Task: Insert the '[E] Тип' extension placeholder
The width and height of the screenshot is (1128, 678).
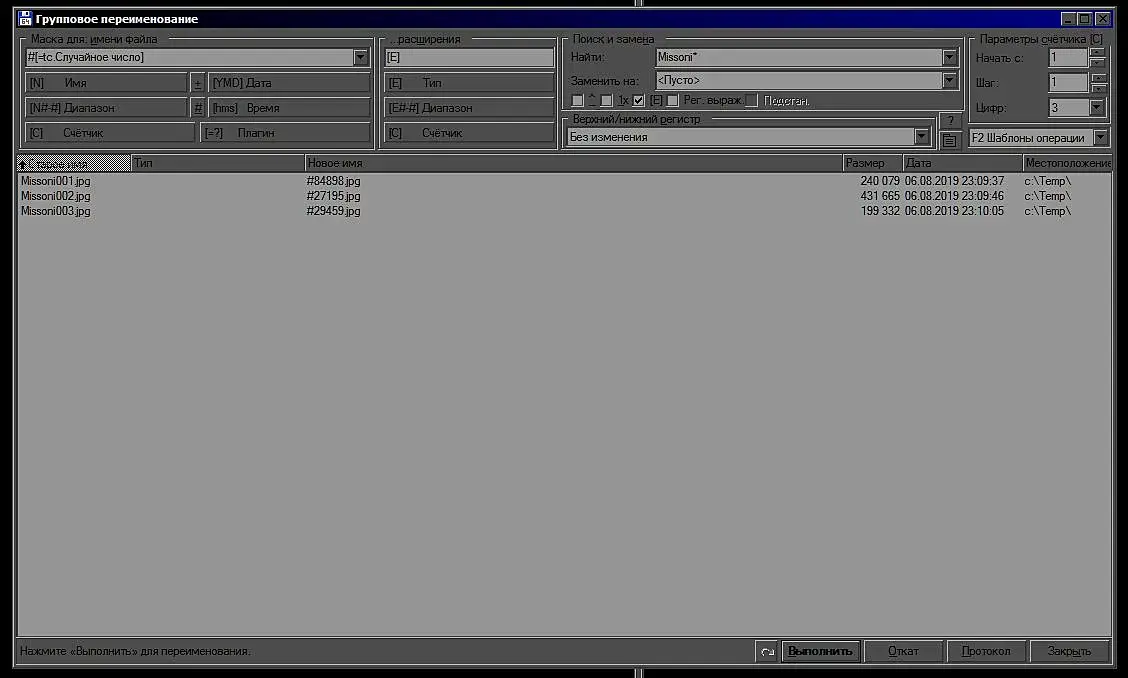Action: coord(469,83)
